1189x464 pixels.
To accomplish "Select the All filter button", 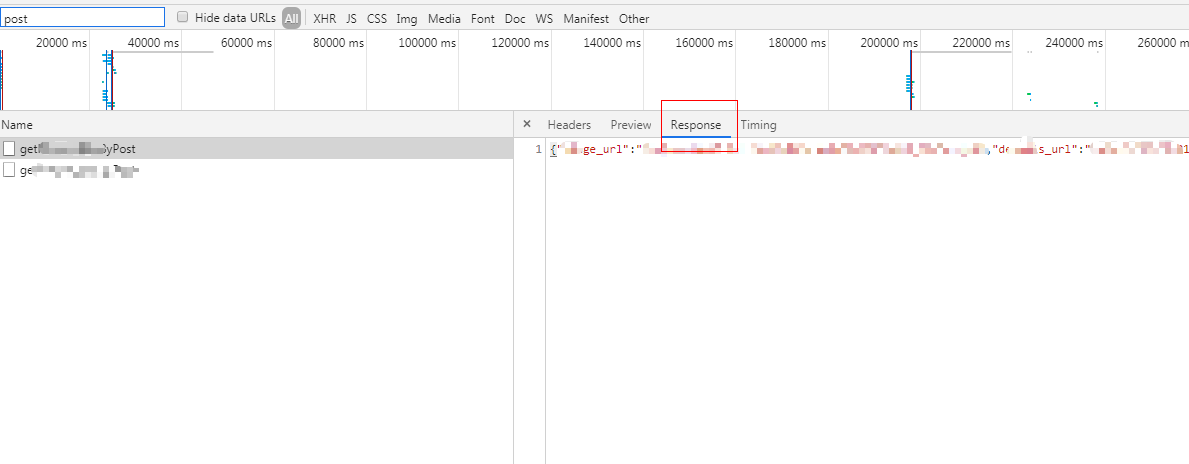I will pos(292,18).
